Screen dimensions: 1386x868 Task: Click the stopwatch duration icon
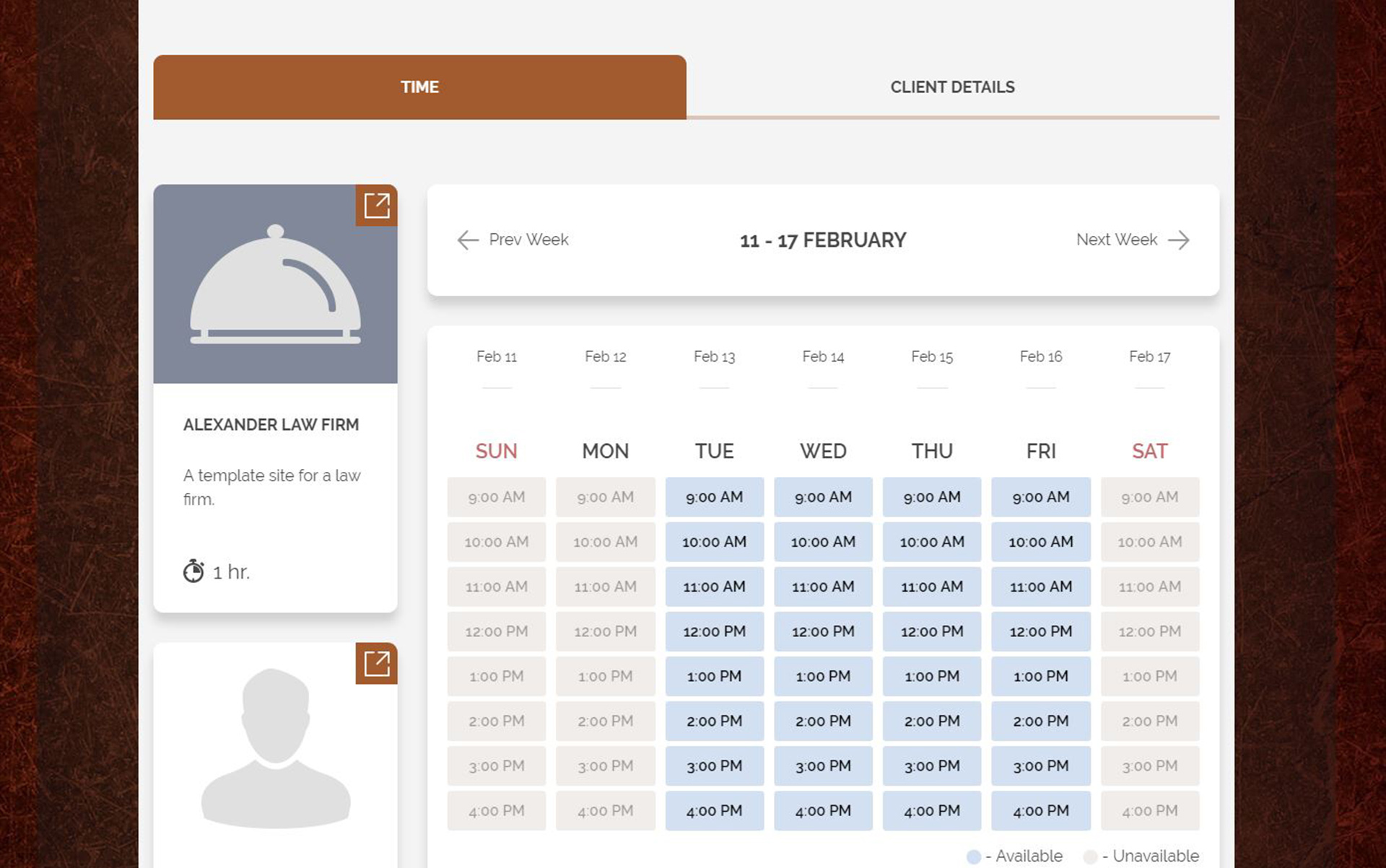(193, 571)
